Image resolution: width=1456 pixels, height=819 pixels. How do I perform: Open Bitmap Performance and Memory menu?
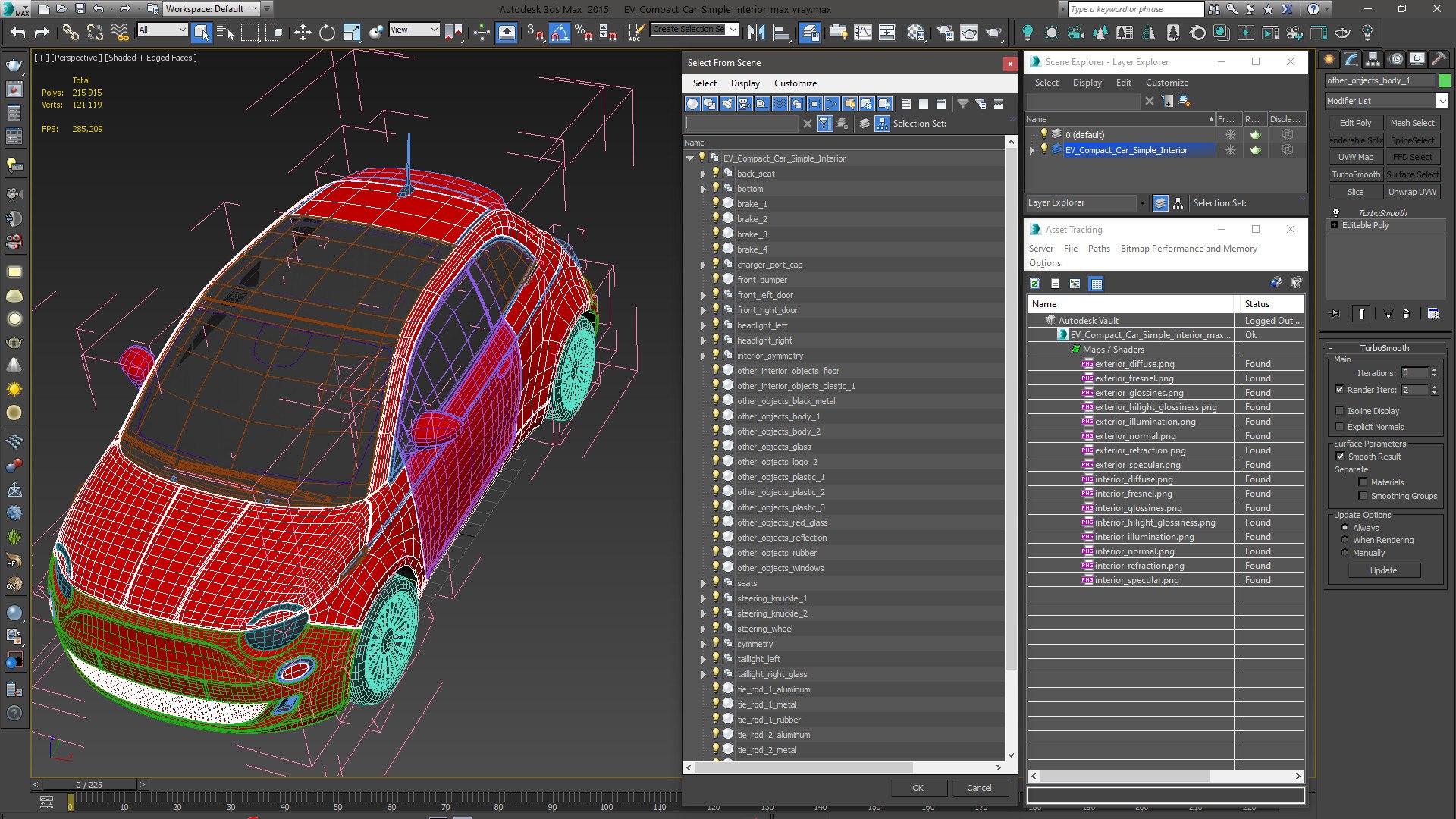[x=1188, y=249]
